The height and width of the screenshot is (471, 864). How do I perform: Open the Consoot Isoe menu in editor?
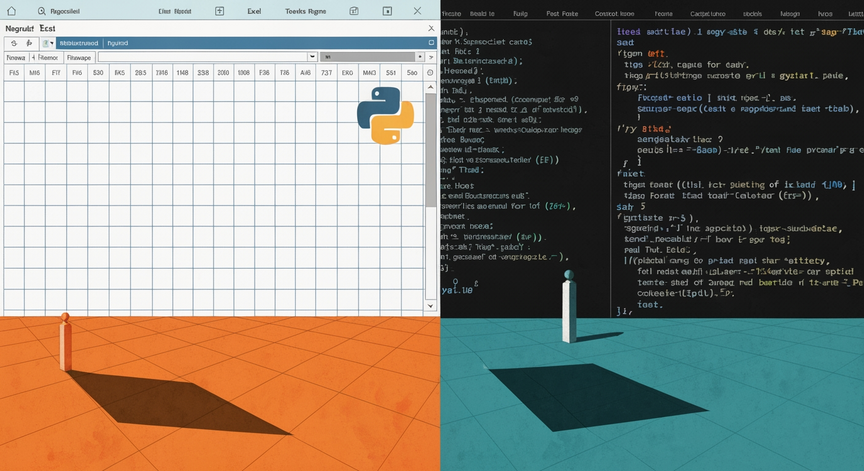614,14
